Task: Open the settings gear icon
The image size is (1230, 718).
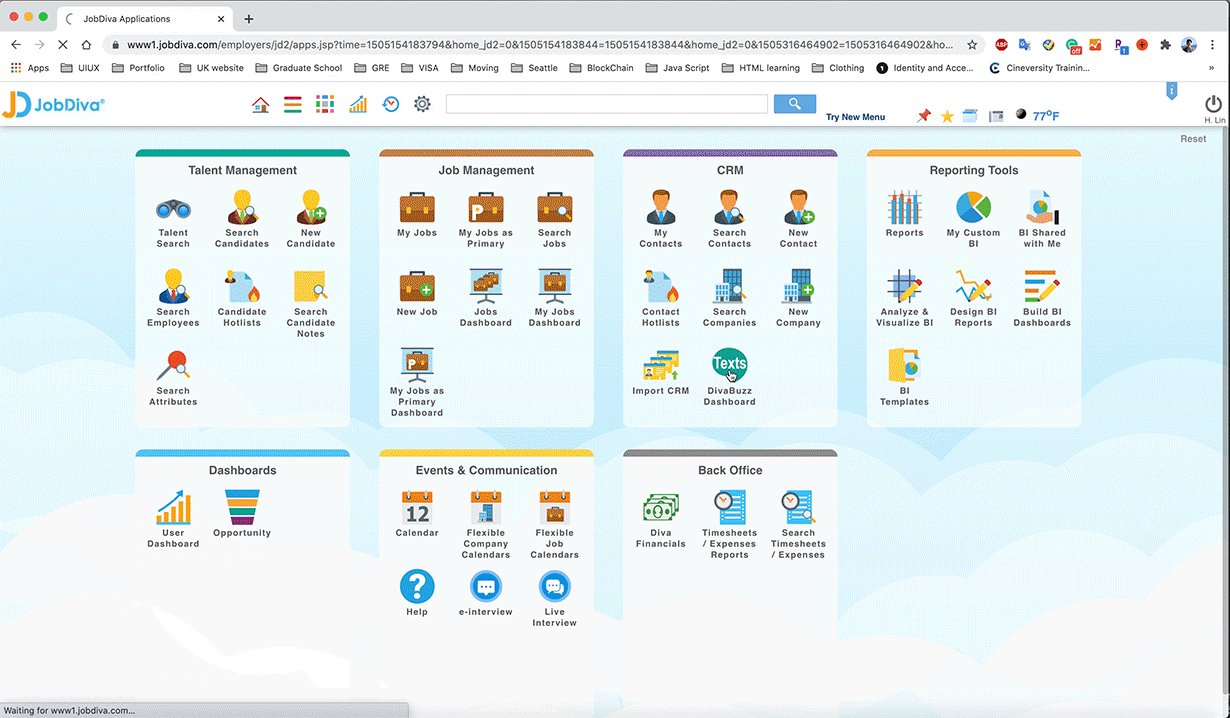Action: [x=422, y=104]
